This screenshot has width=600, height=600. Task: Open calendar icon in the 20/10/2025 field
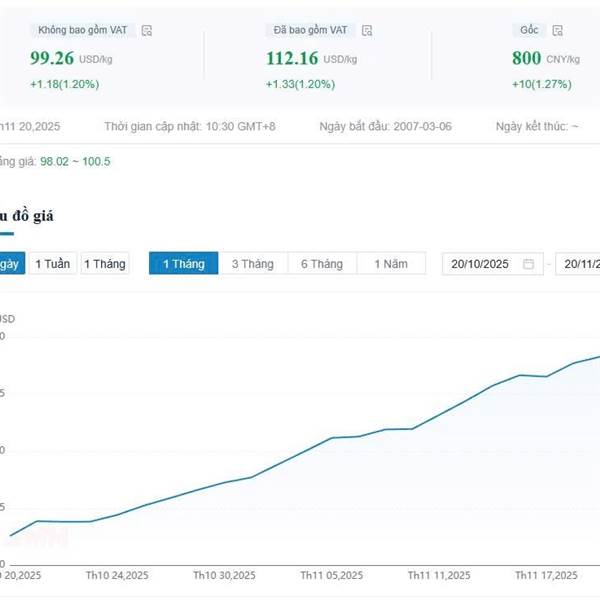528,264
